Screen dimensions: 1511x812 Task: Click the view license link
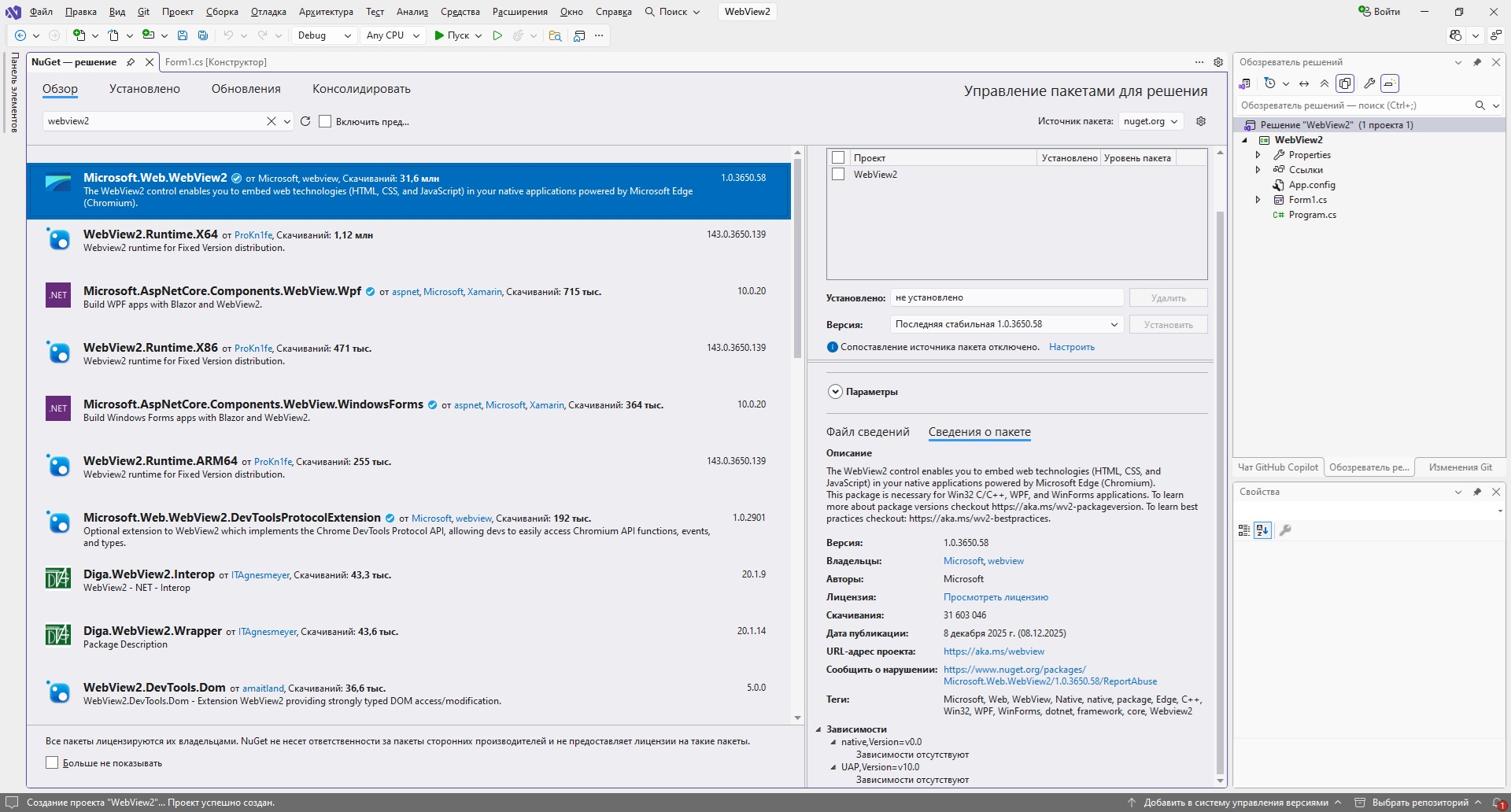click(996, 597)
